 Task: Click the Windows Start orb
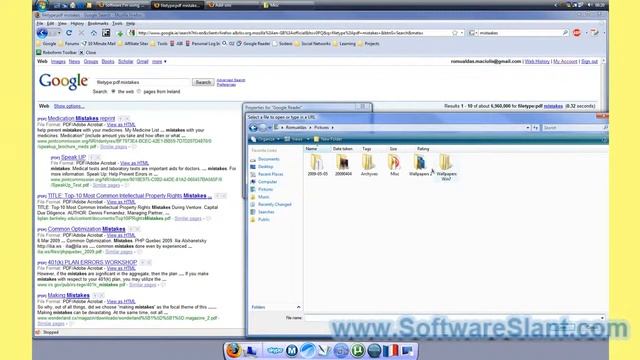[x=42, y=5]
